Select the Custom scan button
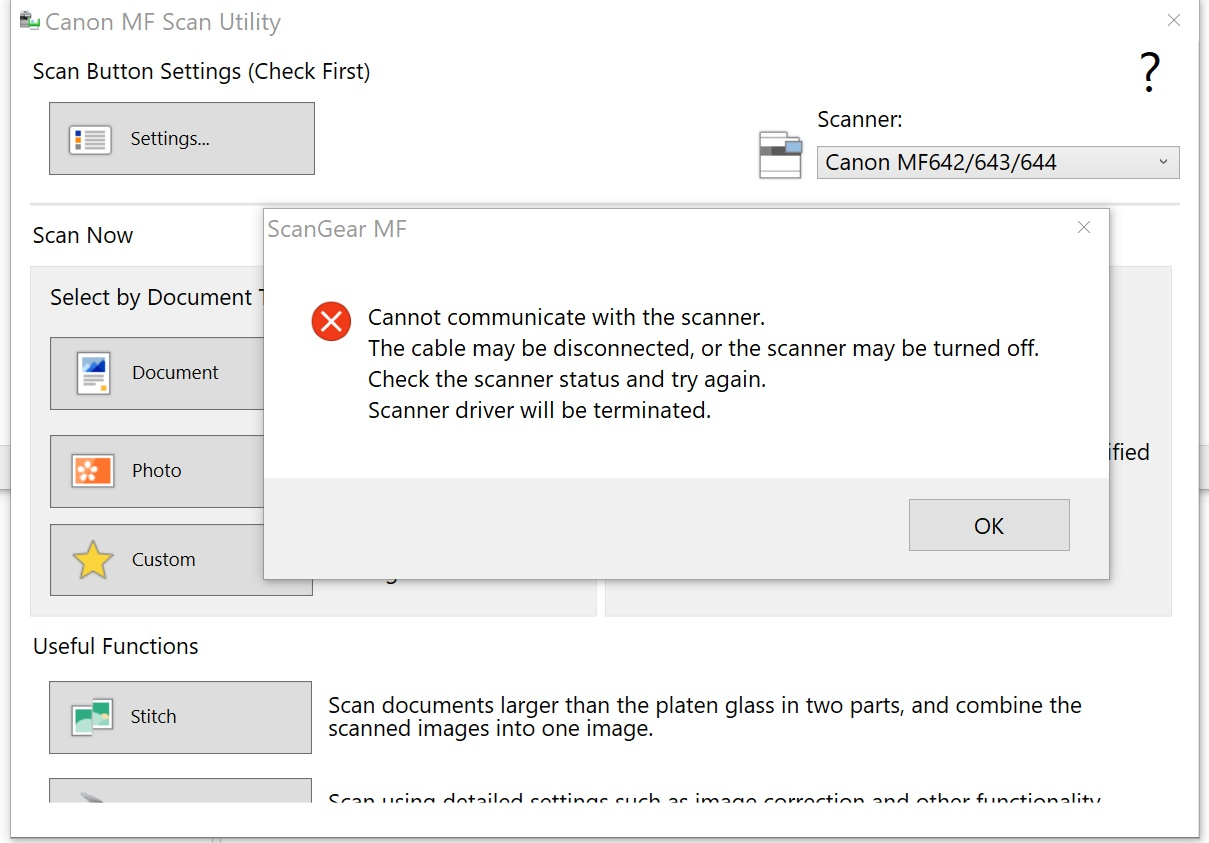Screen dimensions: 1209x843 (x=180, y=560)
